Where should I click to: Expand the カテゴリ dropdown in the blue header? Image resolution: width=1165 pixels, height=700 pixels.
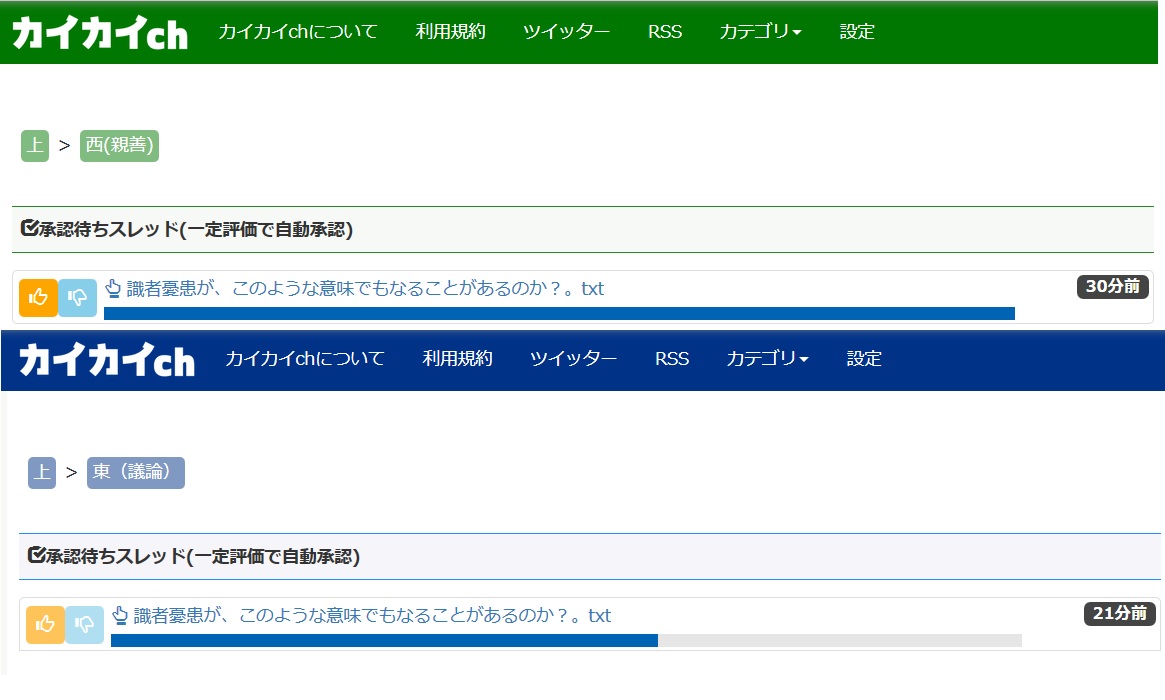point(767,358)
